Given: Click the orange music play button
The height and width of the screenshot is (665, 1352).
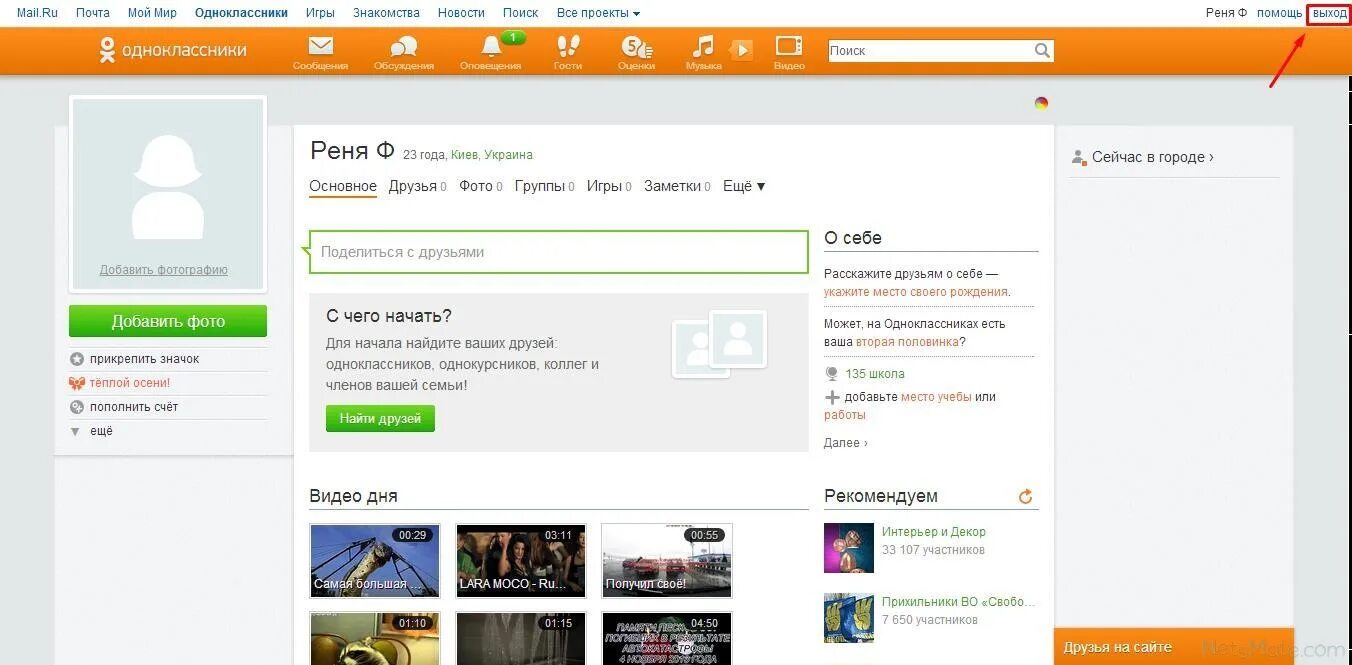Looking at the screenshot, I should [741, 50].
